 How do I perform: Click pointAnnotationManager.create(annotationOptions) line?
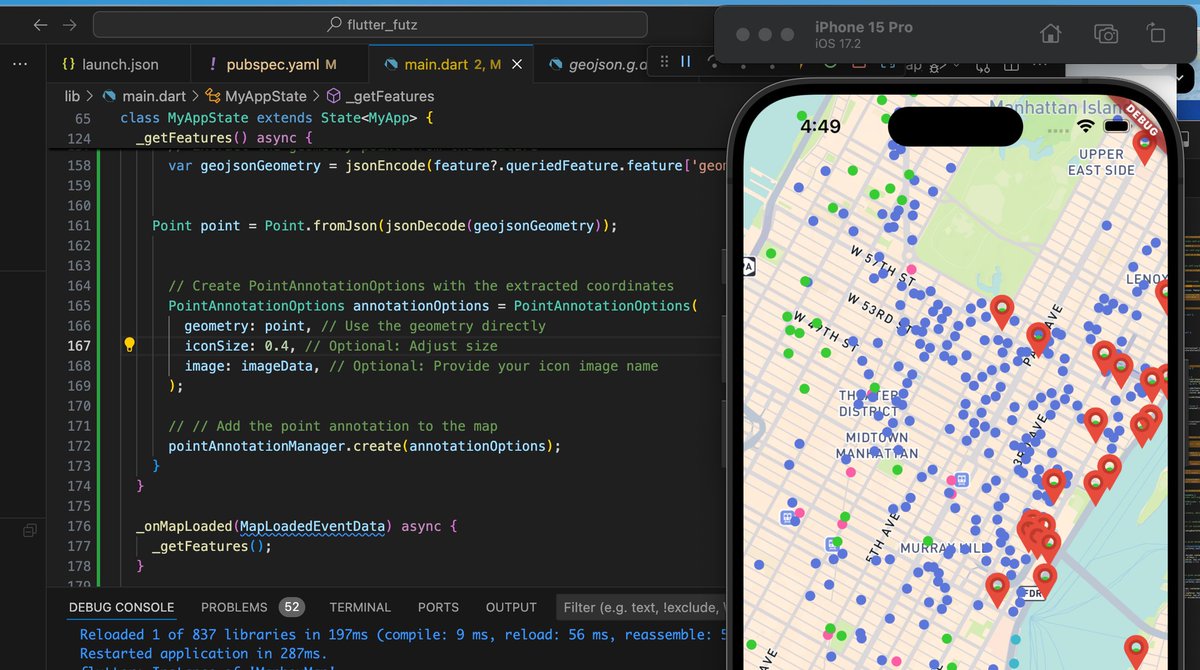click(364, 446)
